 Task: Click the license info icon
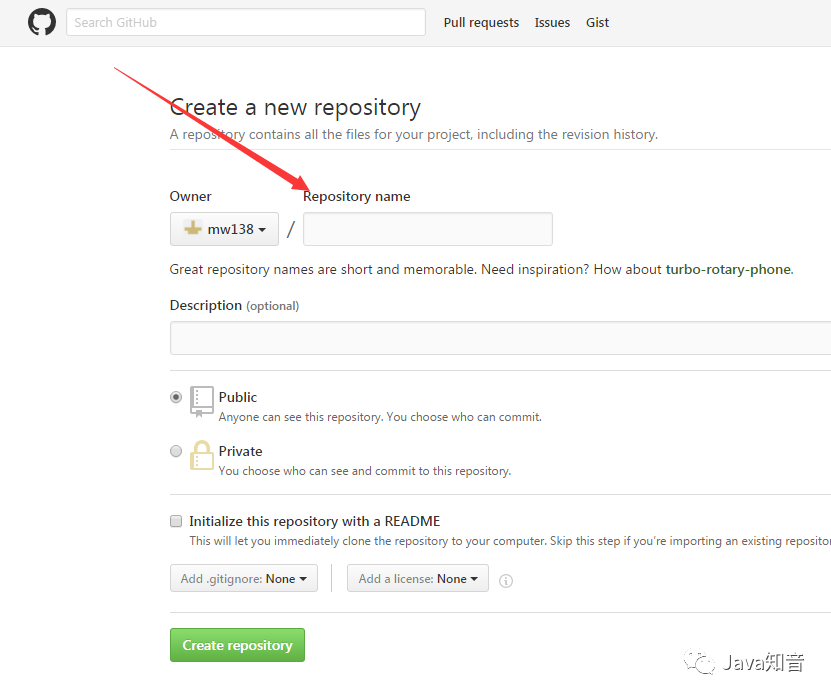point(506,581)
